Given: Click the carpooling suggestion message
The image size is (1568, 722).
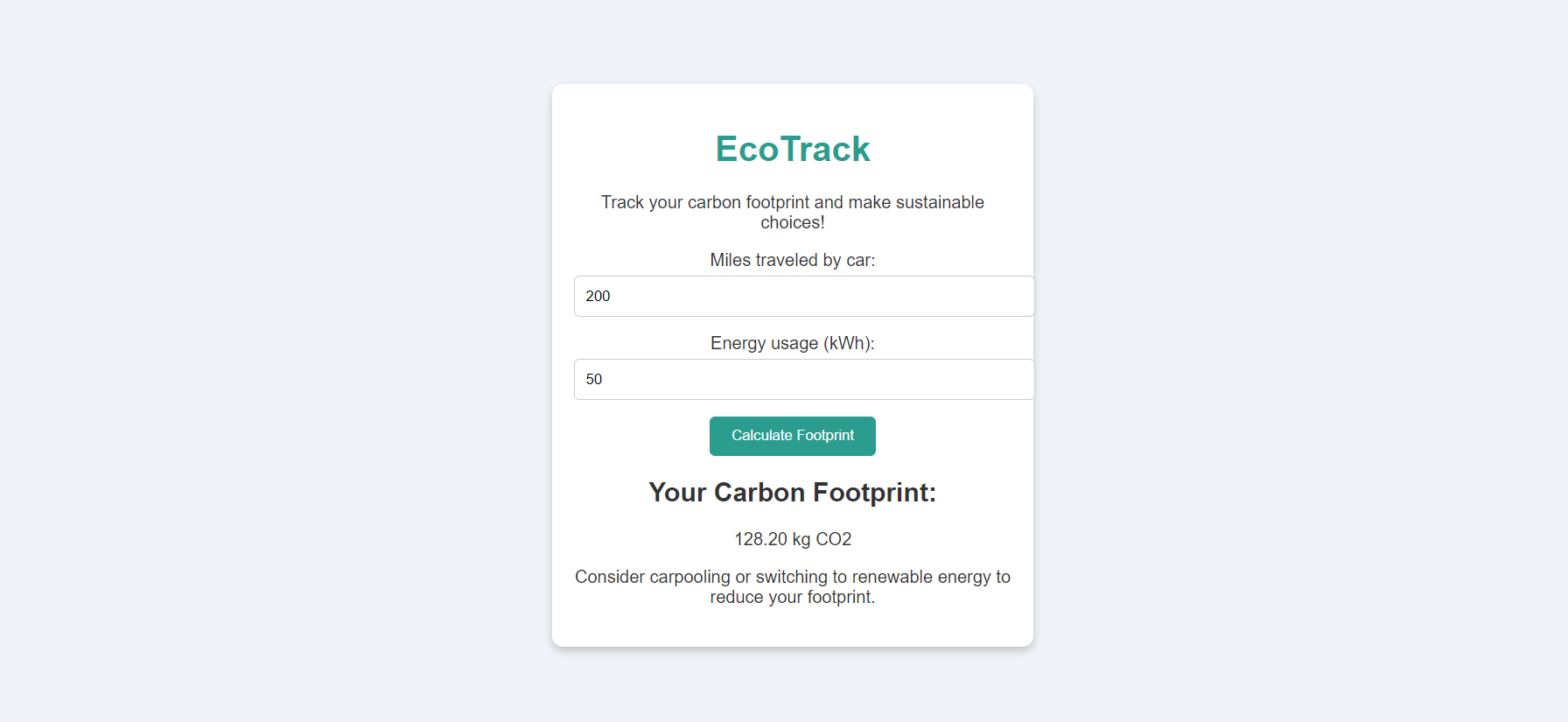Looking at the screenshot, I should point(792,586).
